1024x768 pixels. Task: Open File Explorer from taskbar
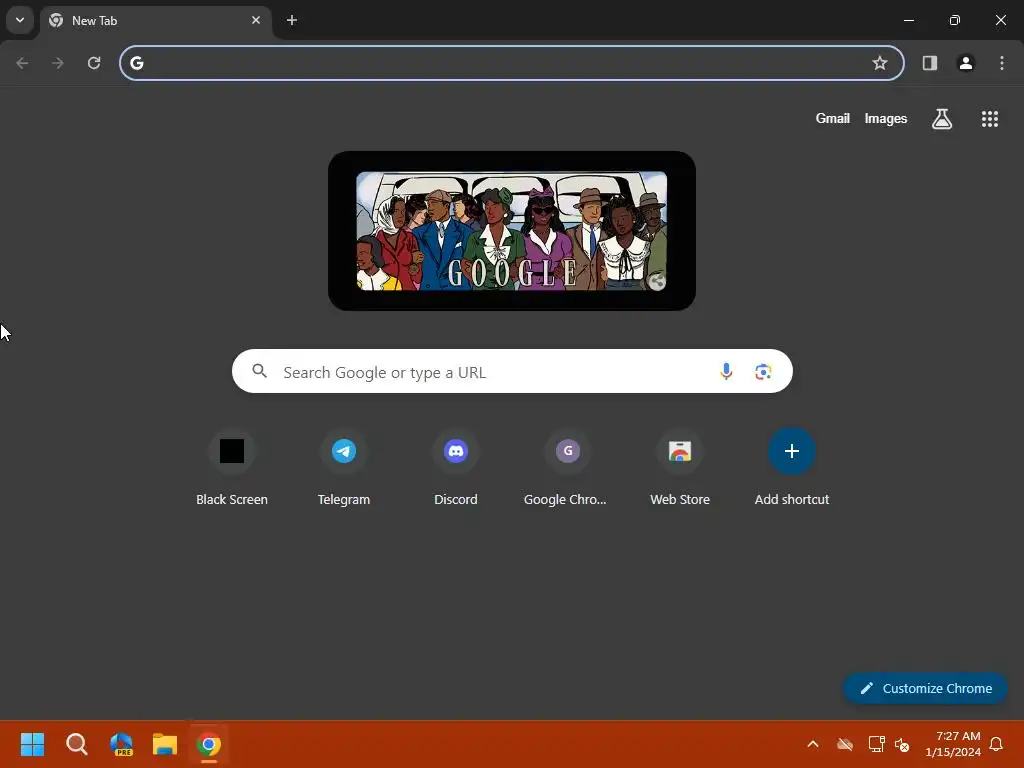click(x=165, y=744)
